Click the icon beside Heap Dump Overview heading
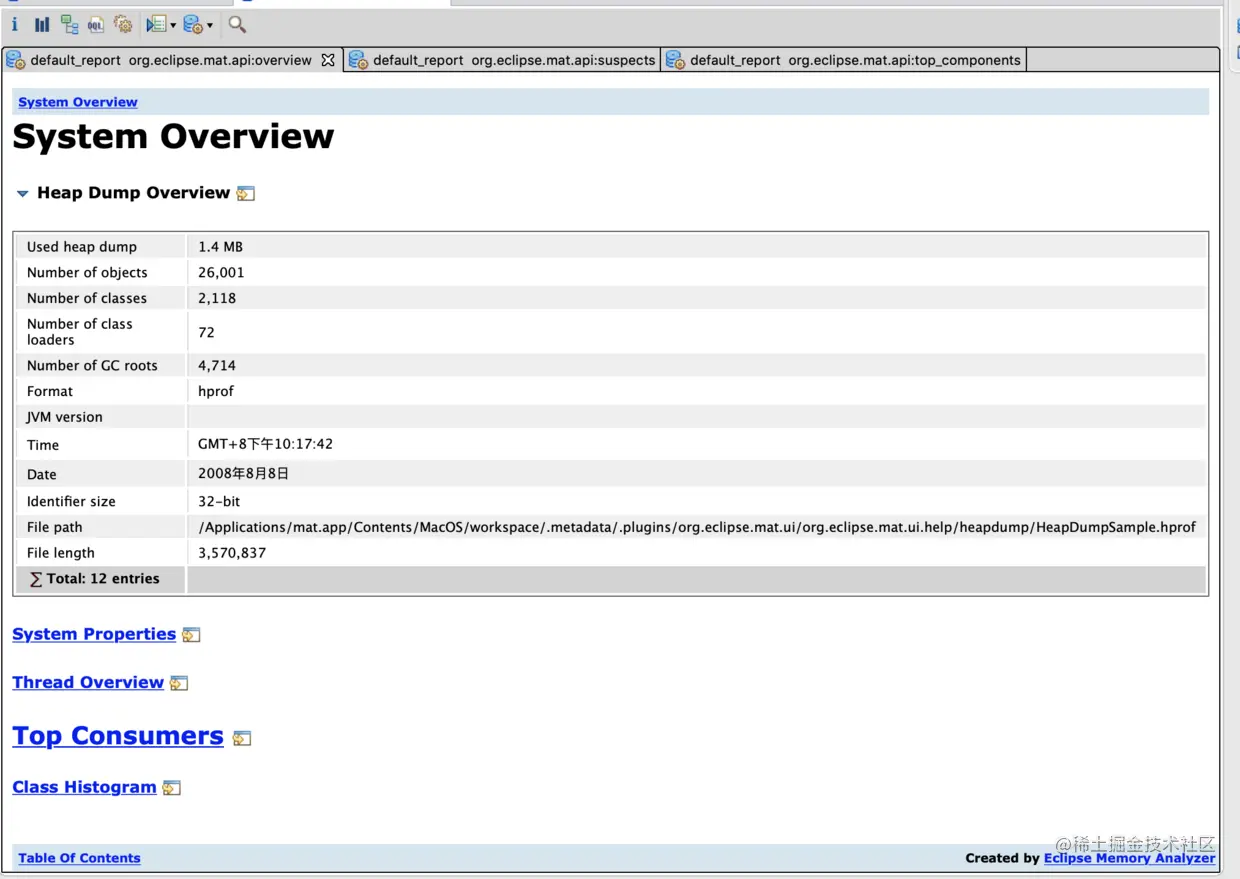Viewport: 1240px width, 879px height. coord(246,193)
